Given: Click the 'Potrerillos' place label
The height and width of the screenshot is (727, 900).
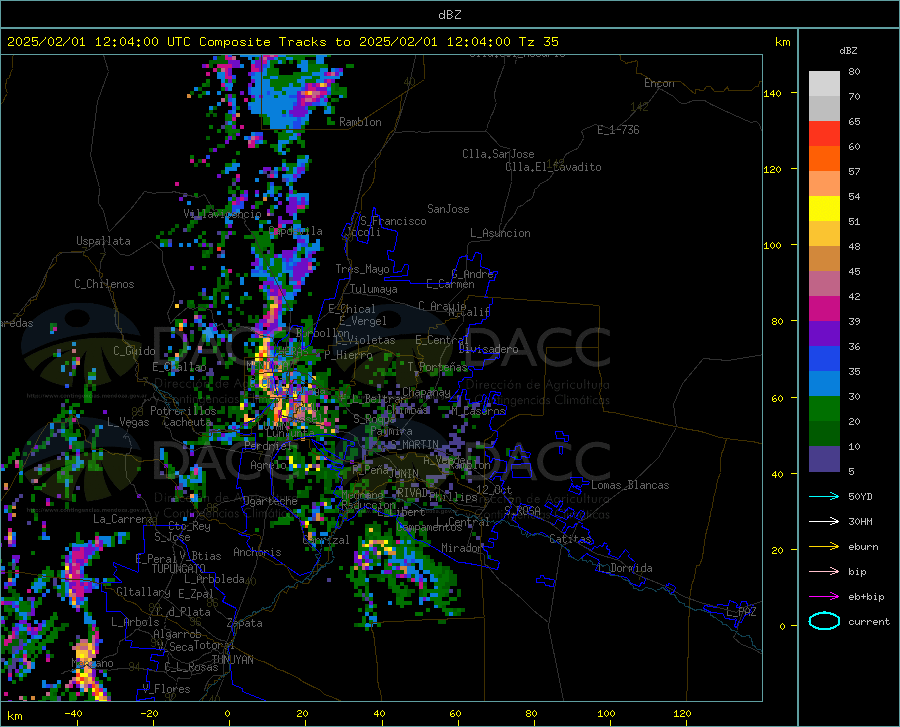Looking at the screenshot, I should tap(183, 411).
